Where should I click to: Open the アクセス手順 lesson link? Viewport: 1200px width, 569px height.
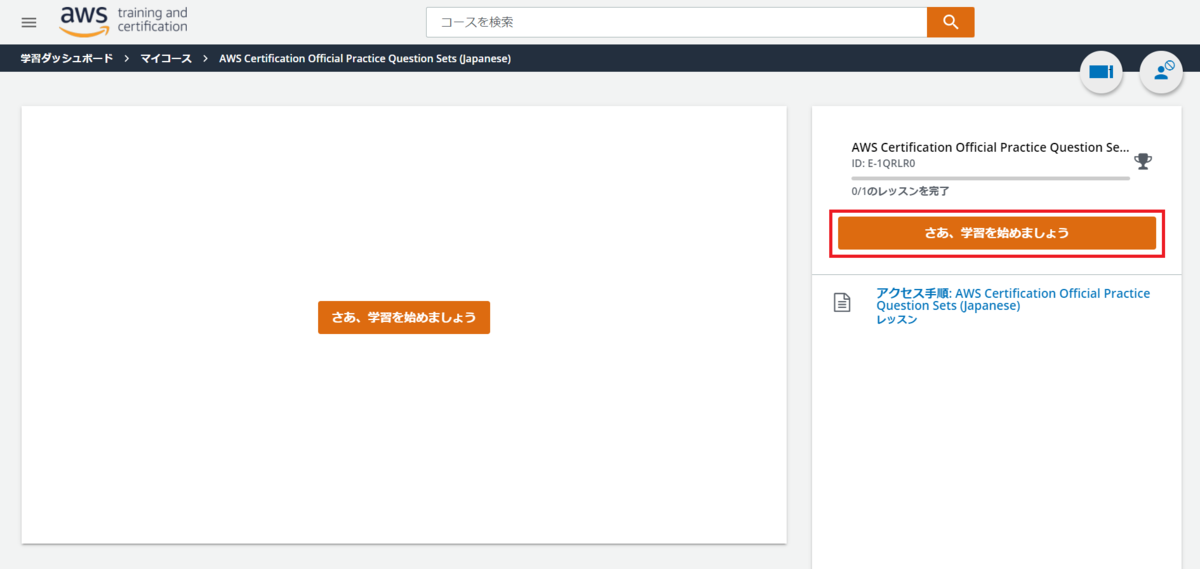pyautogui.click(x=1013, y=299)
